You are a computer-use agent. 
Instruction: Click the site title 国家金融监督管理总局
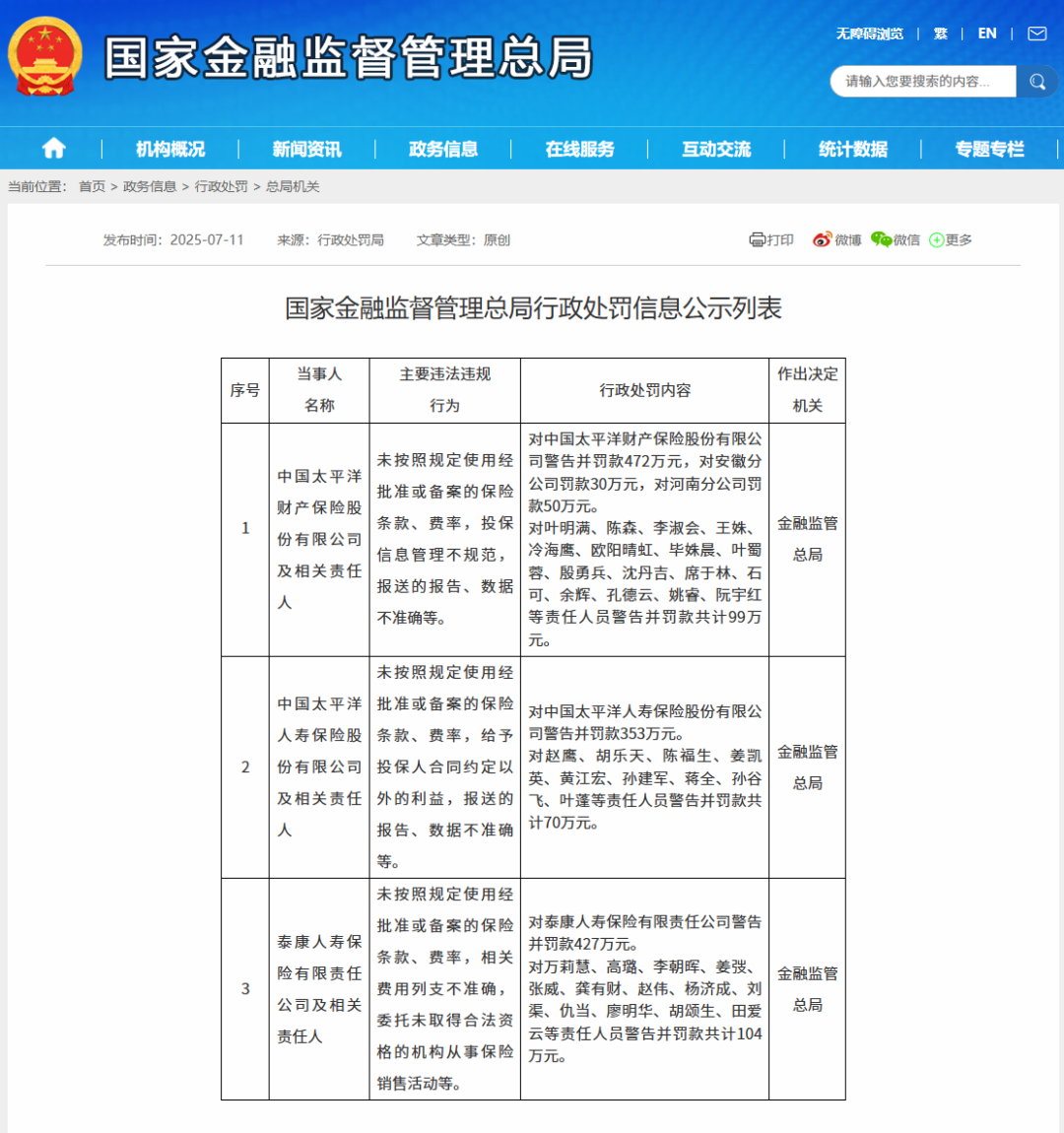tap(348, 58)
